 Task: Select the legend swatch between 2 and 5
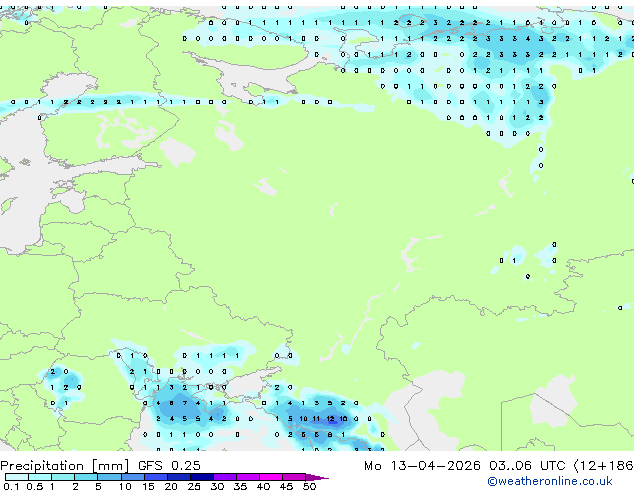(86, 477)
